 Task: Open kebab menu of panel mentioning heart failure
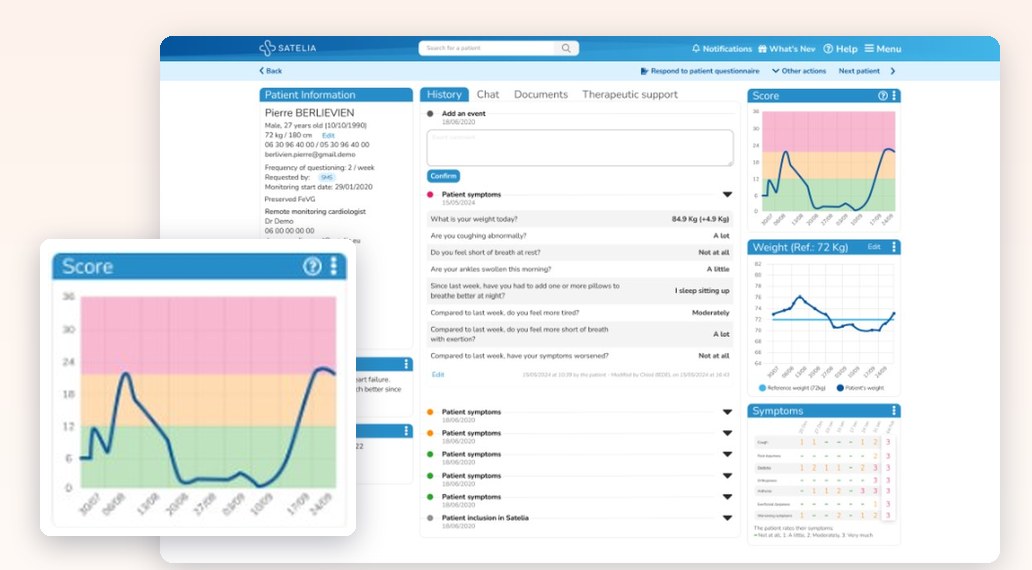click(406, 364)
